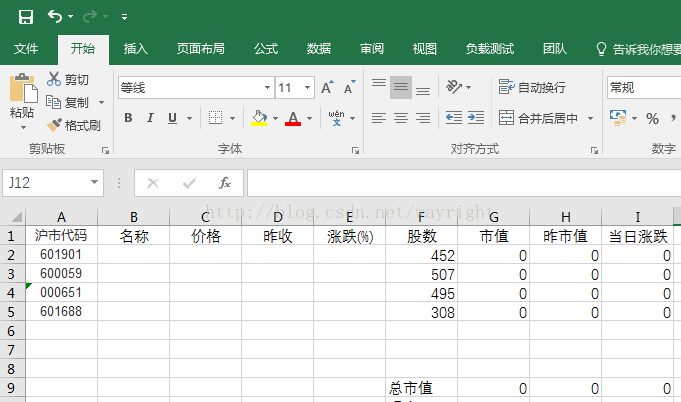
Task: Switch to the 插入 ribbon tab
Action: click(x=135, y=48)
